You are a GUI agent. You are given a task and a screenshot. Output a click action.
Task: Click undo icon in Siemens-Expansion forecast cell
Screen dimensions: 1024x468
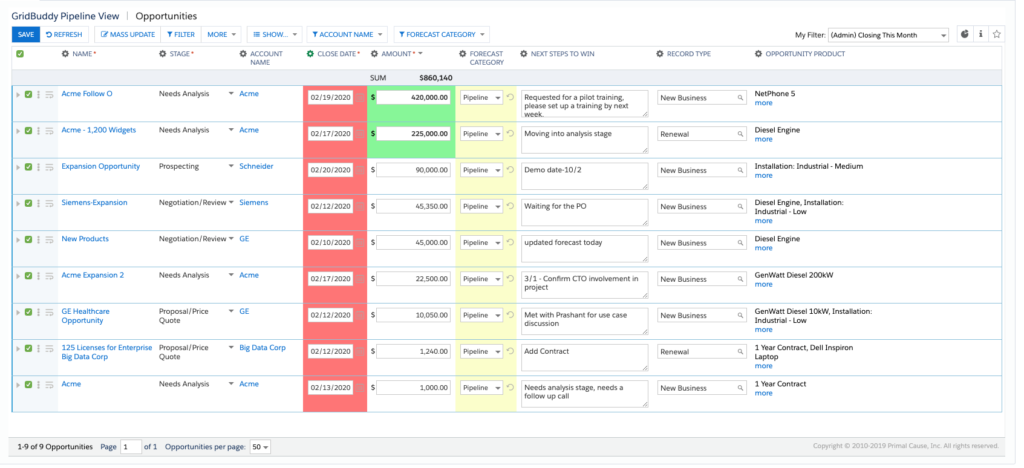tap(510, 206)
